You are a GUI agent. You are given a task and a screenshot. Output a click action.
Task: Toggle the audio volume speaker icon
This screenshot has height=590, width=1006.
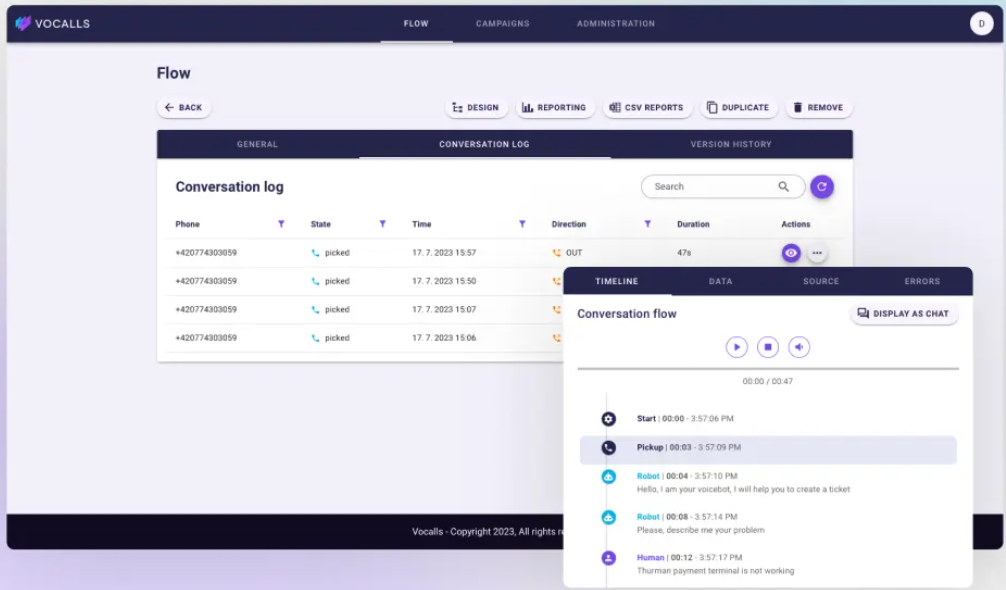[798, 347]
